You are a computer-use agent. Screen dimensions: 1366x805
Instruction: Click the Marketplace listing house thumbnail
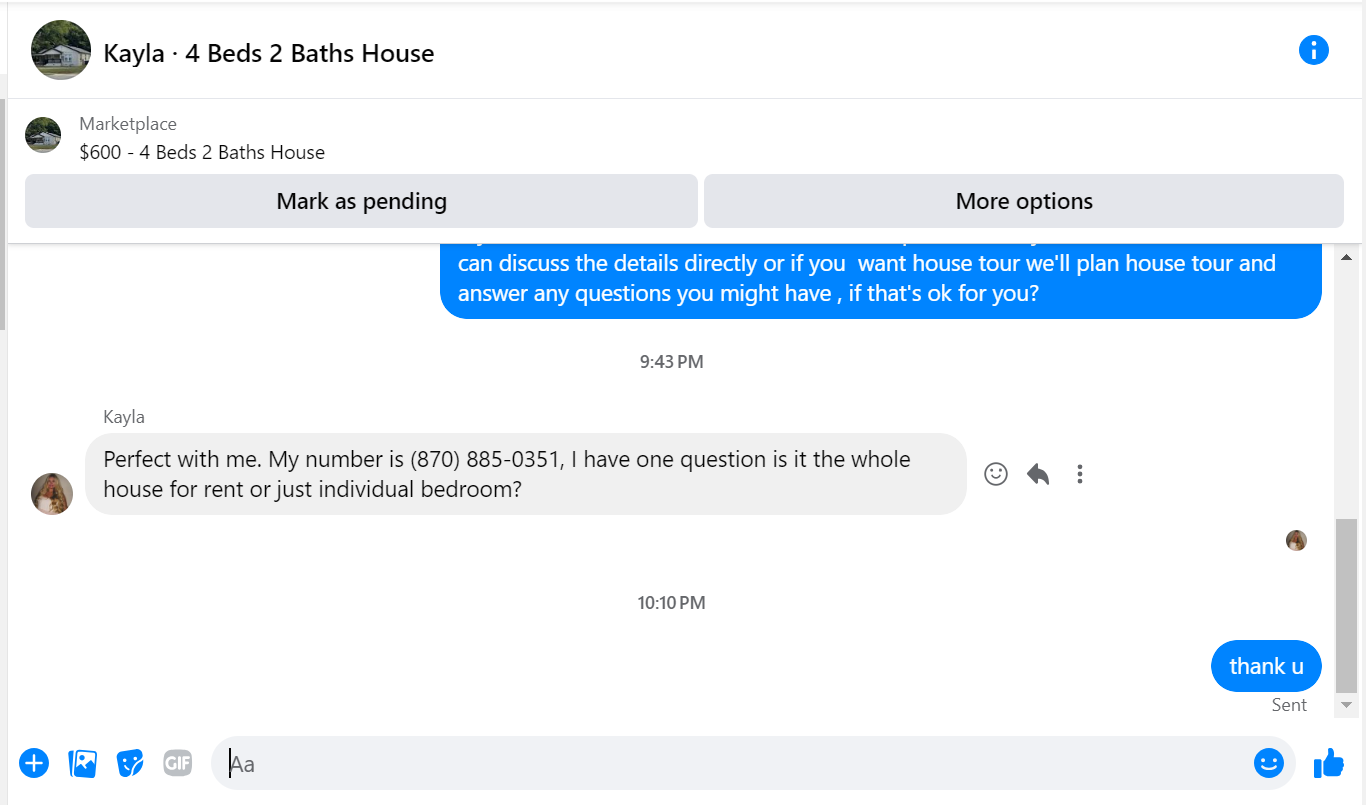[43, 135]
